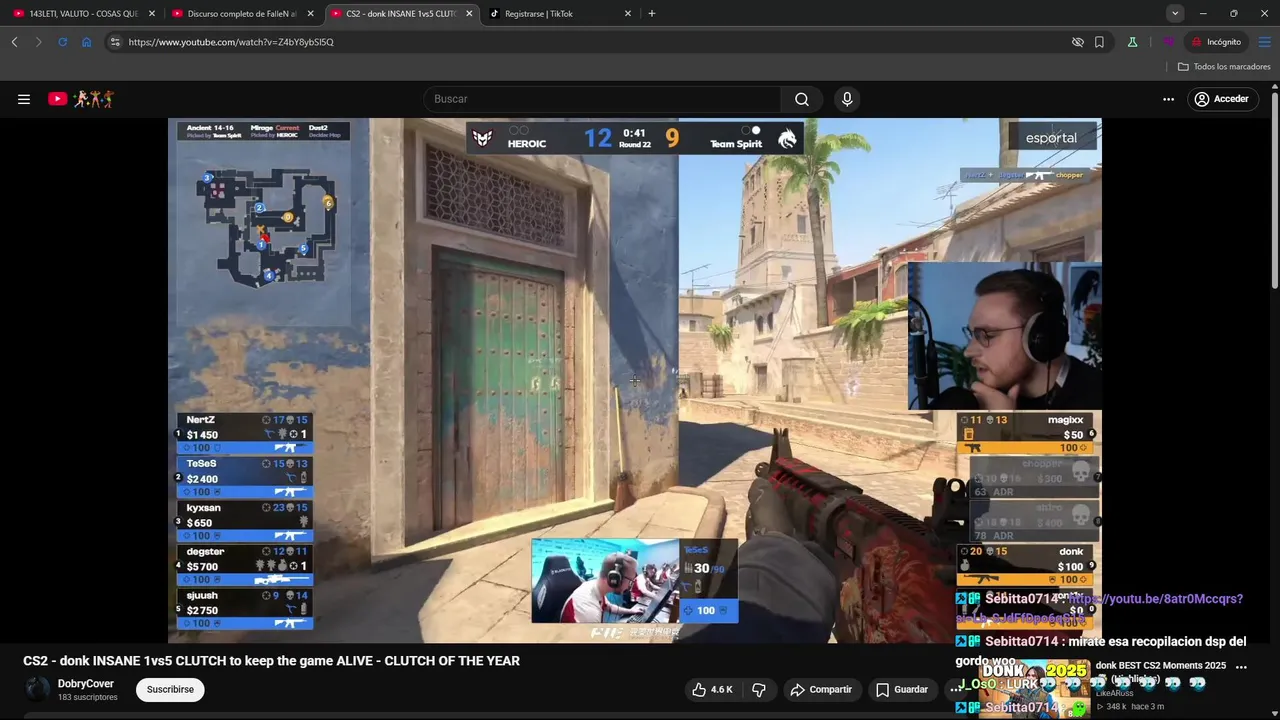
Task: Open more actions ellipsis next to Guardar
Action: point(956,690)
